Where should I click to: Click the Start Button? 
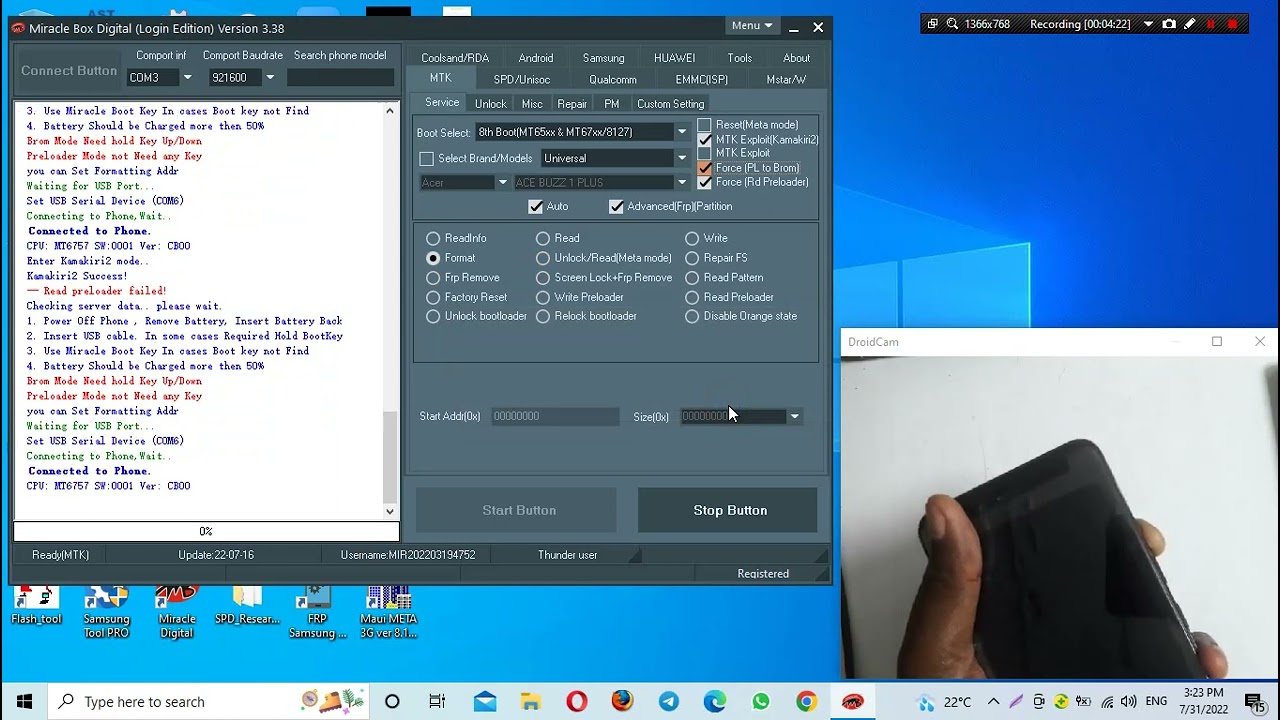tap(516, 510)
